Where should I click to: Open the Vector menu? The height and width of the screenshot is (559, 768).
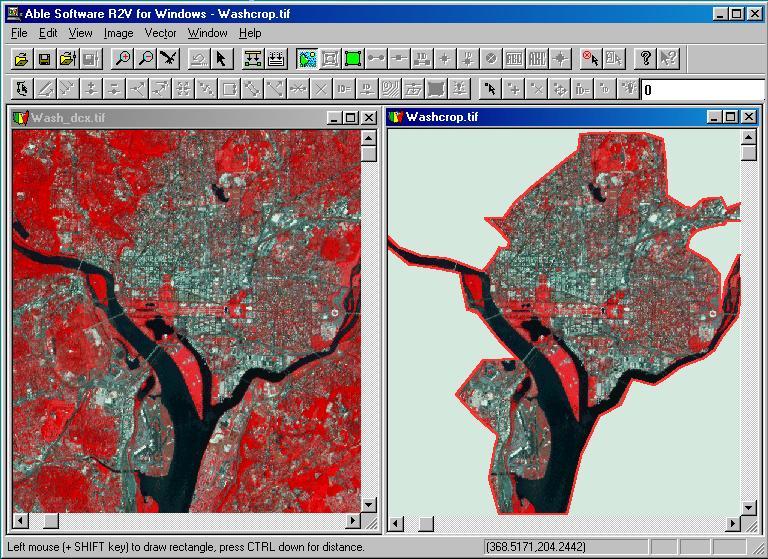point(160,33)
